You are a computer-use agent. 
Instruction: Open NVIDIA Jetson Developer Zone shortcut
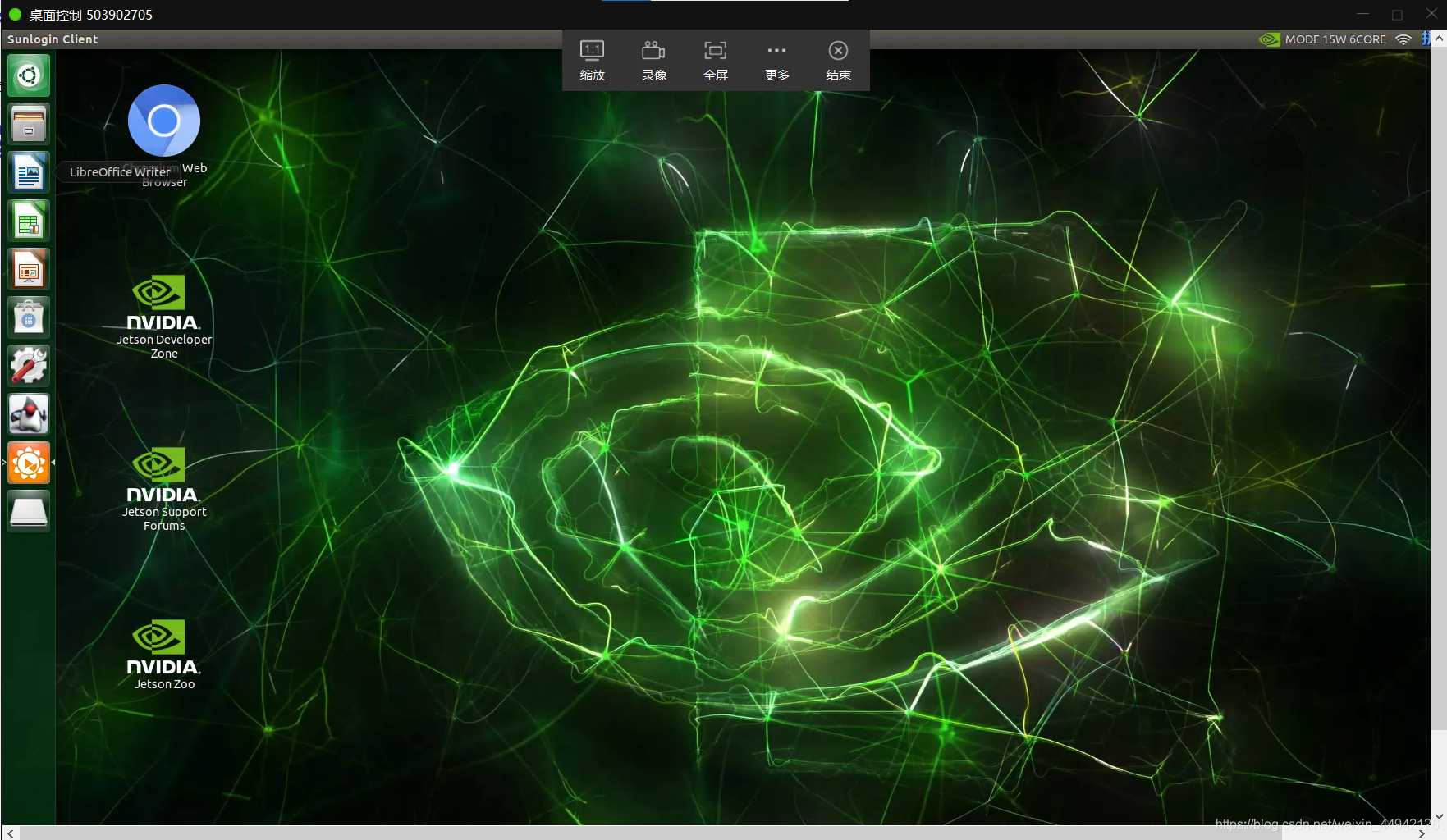(x=164, y=317)
